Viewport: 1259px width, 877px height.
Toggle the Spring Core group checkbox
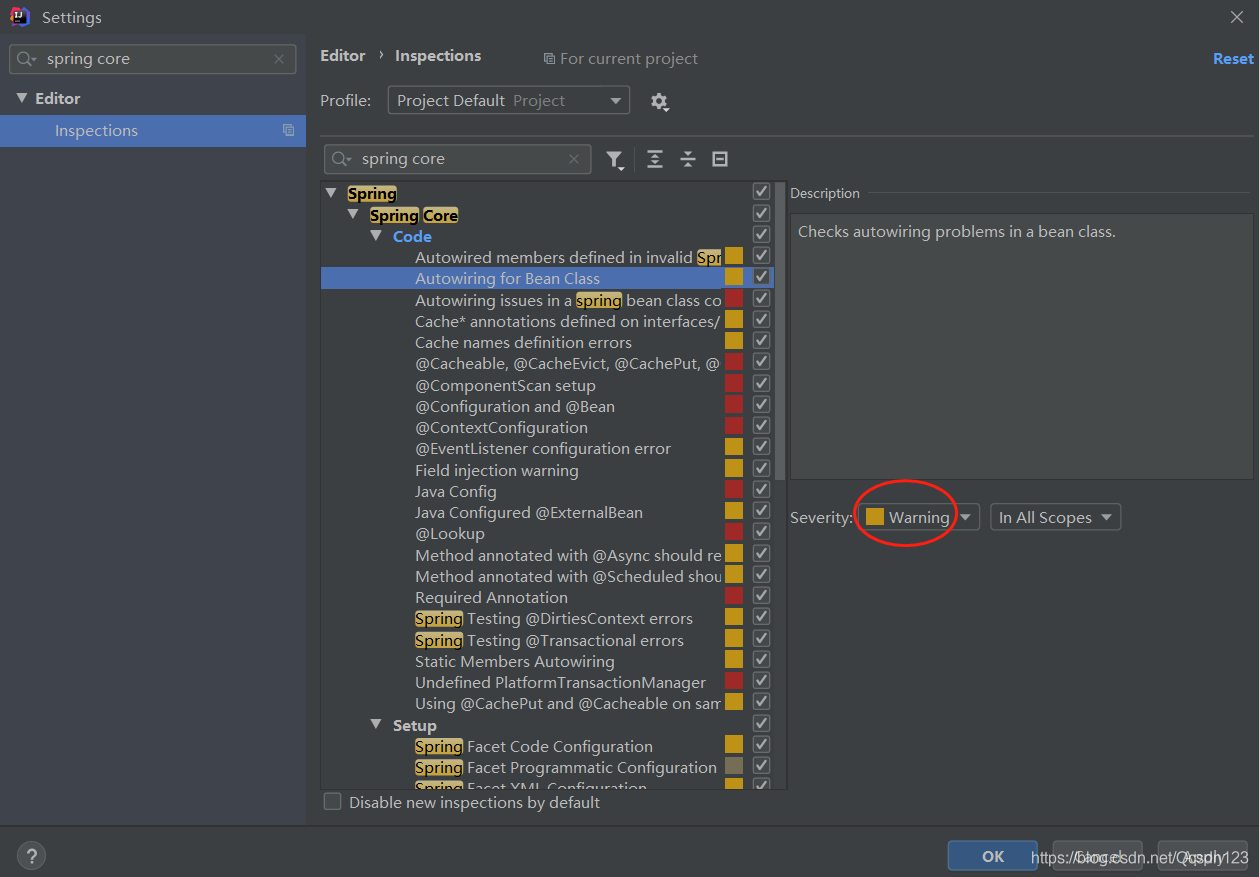coord(761,214)
